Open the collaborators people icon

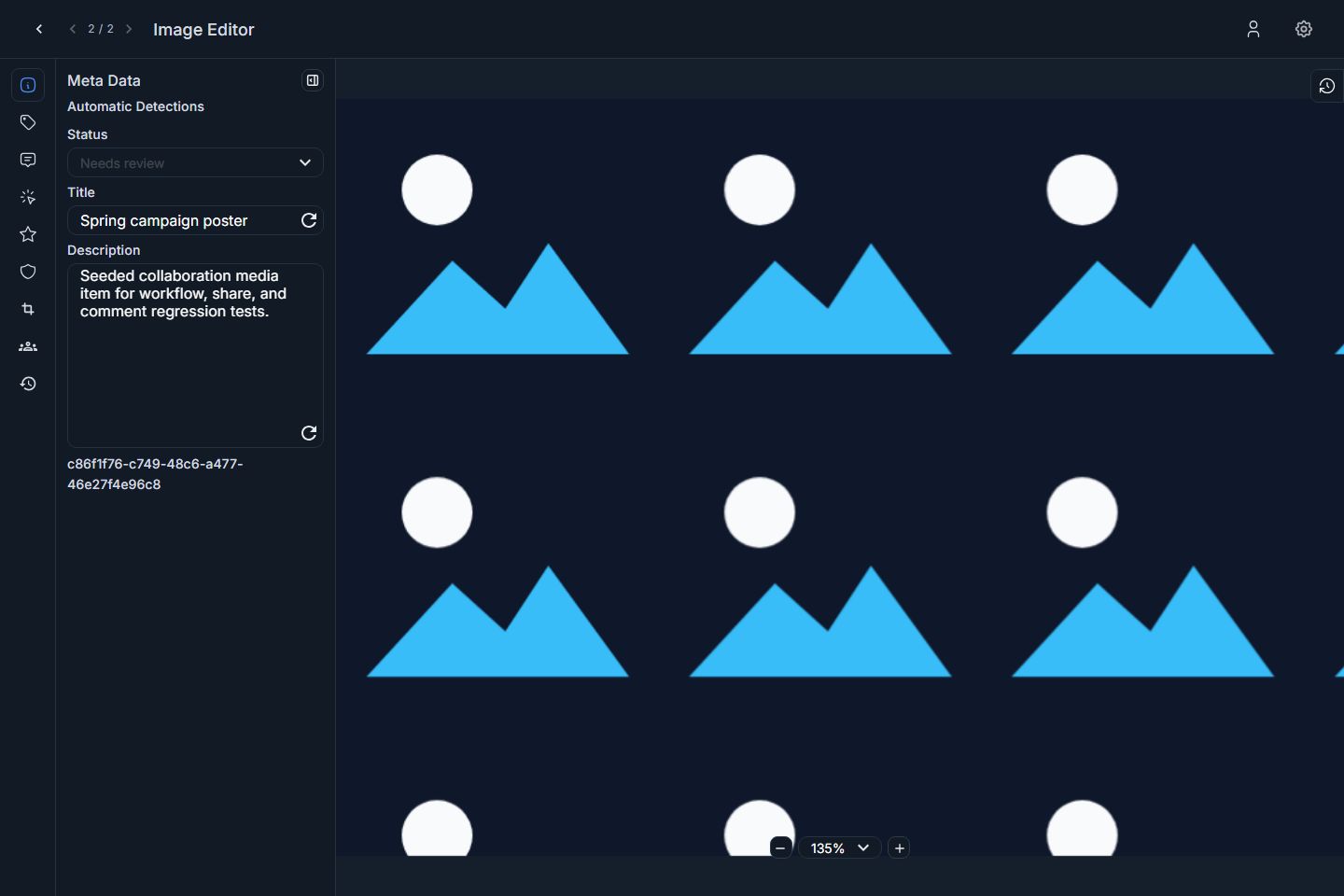(28, 346)
